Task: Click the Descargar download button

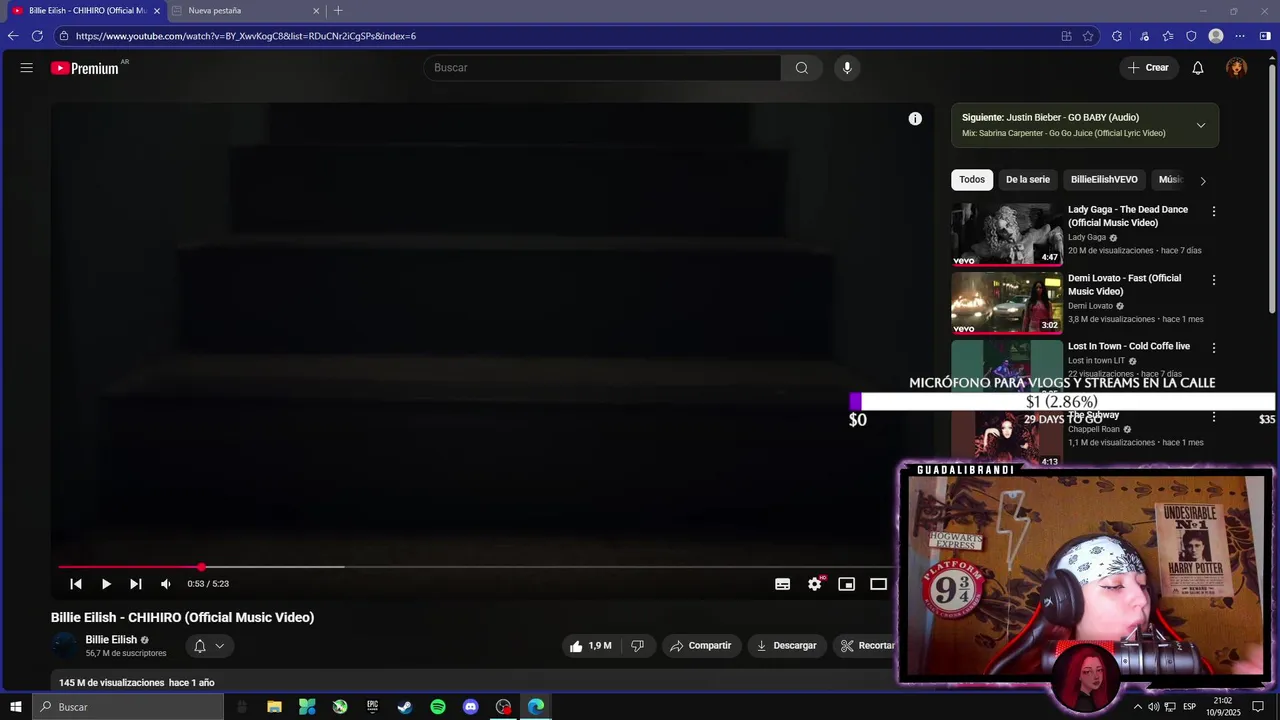Action: [x=786, y=646]
